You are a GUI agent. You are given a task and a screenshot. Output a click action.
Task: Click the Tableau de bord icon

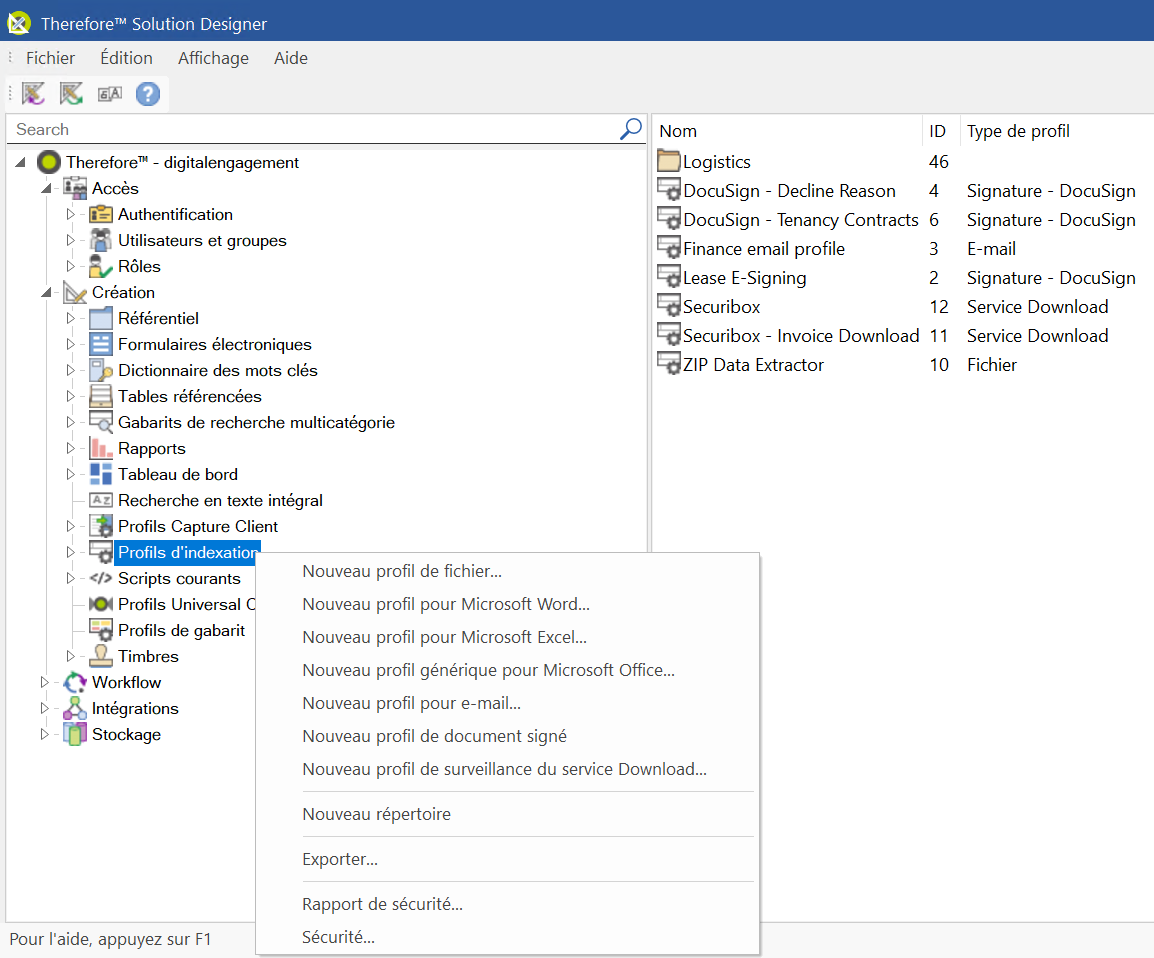(100, 475)
